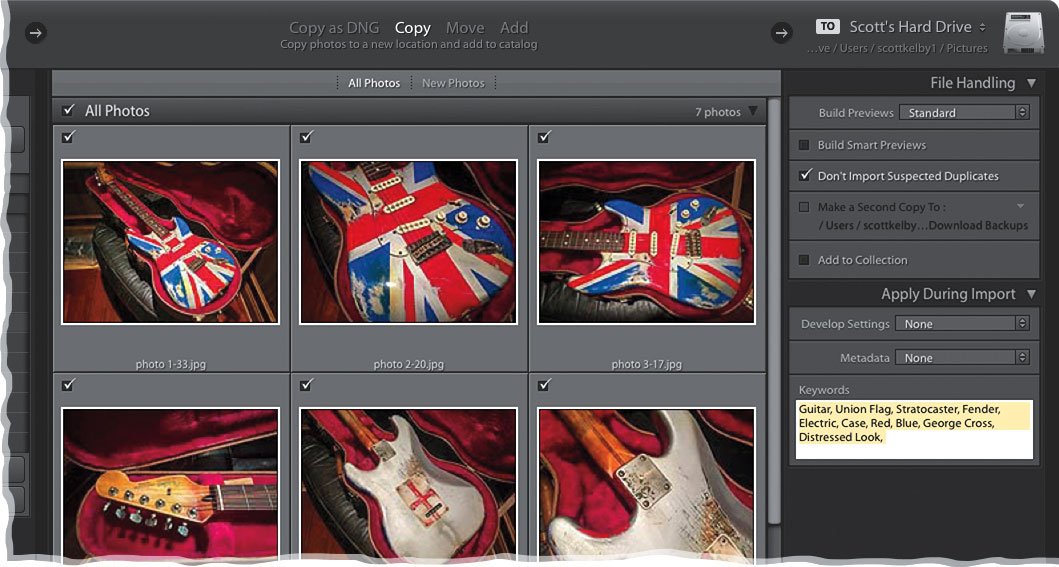Click the left source arrow icon
1059x567 pixels.
pyautogui.click(x=35, y=33)
